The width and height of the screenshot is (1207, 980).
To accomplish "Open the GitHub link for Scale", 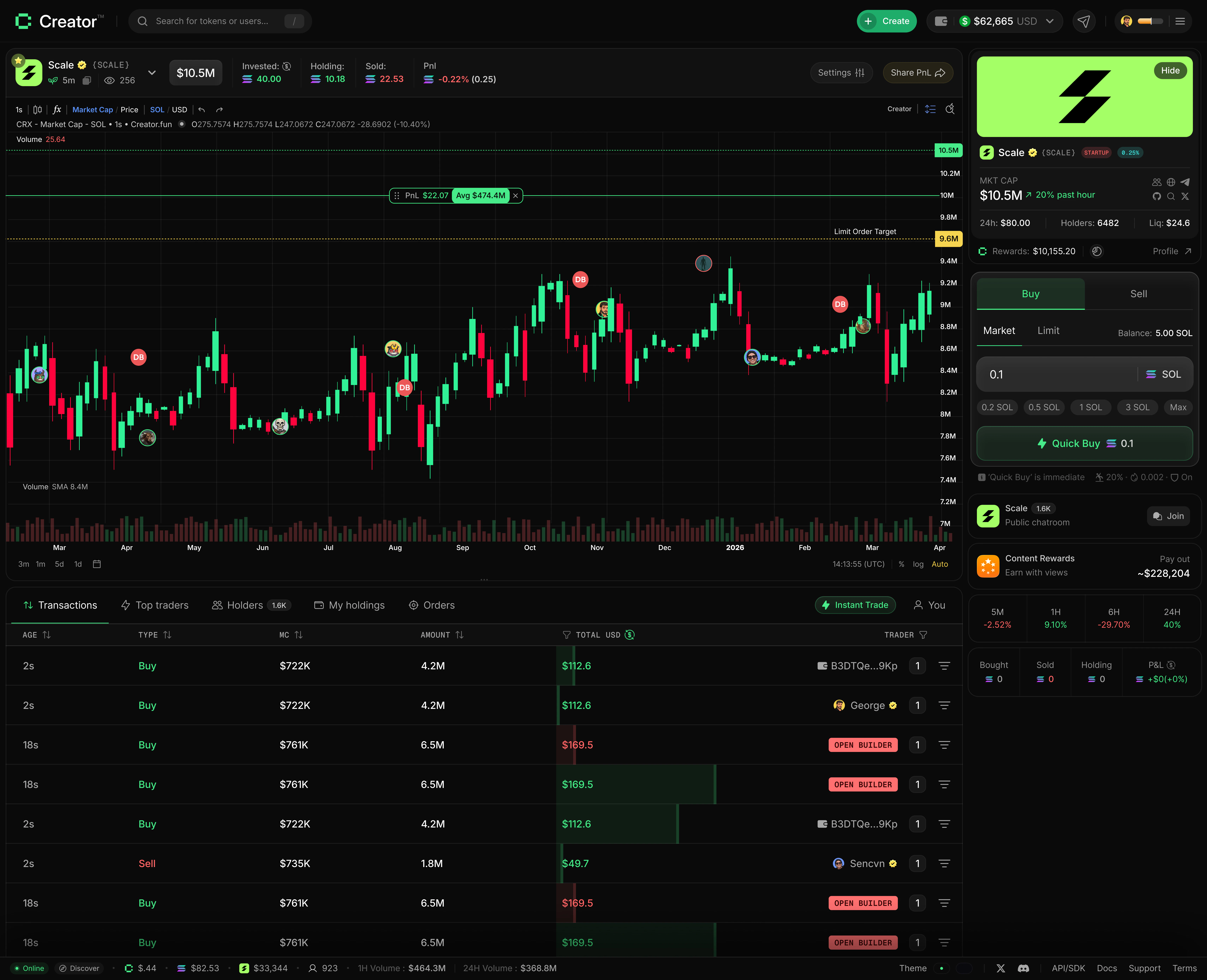I will coord(1157,196).
